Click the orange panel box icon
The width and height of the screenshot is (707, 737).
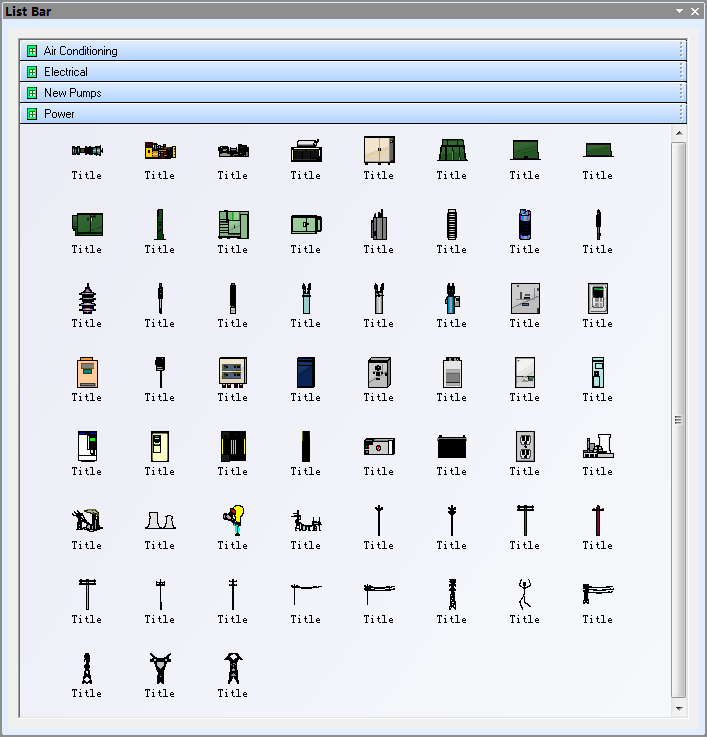pyautogui.click(x=86, y=372)
